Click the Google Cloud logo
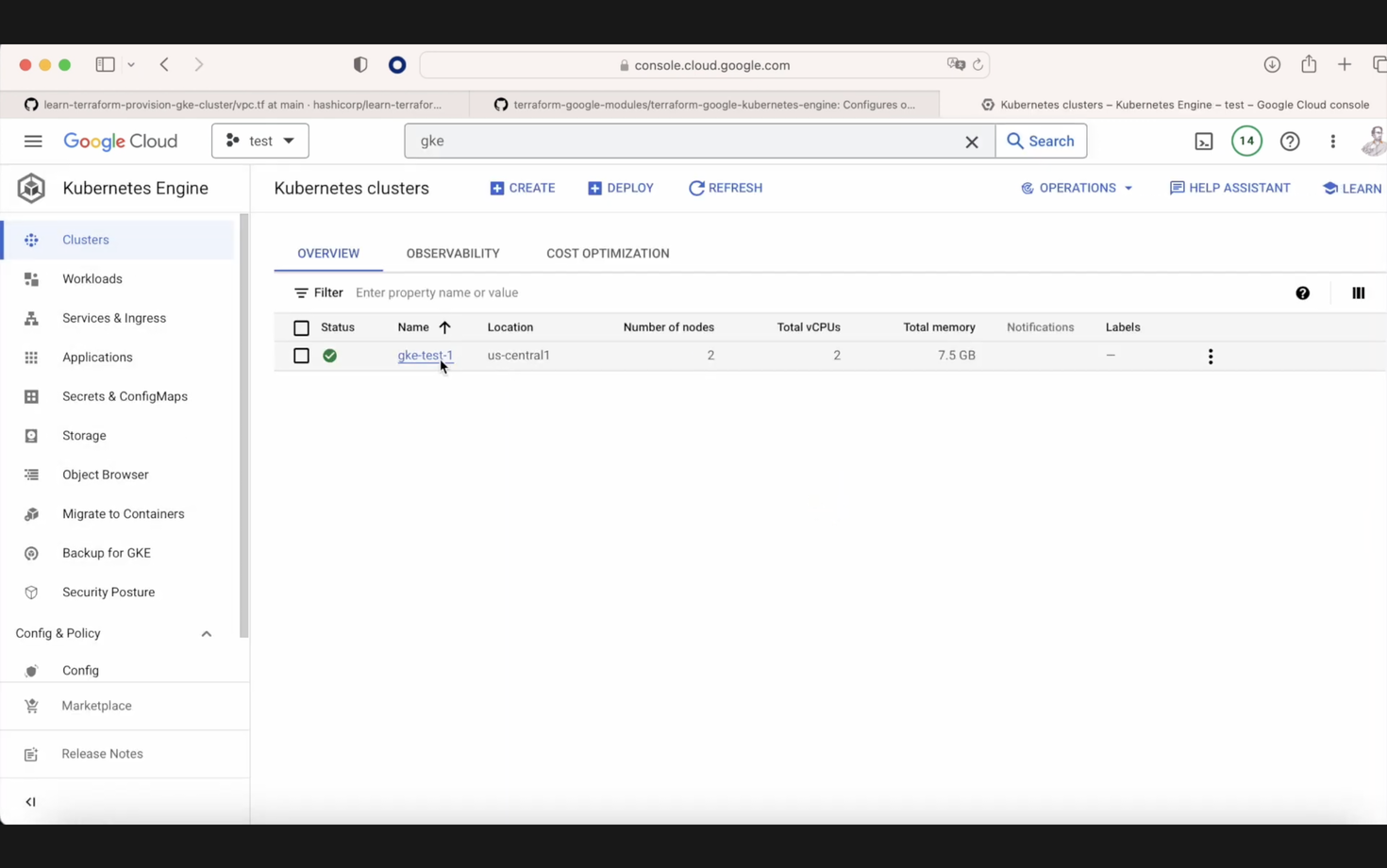Viewport: 1387px width, 868px height. click(120, 142)
